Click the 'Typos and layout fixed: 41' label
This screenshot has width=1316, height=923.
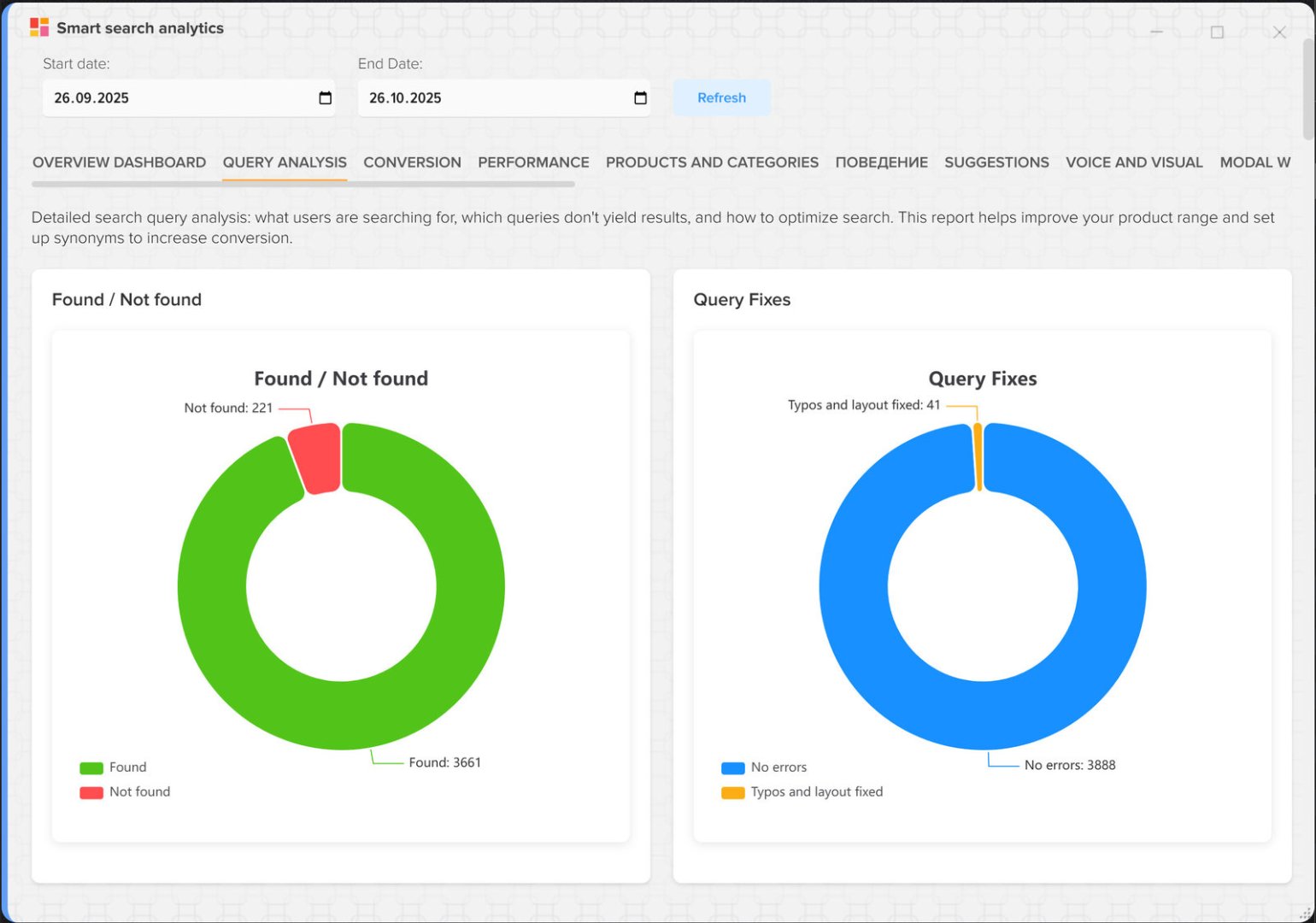coord(864,405)
